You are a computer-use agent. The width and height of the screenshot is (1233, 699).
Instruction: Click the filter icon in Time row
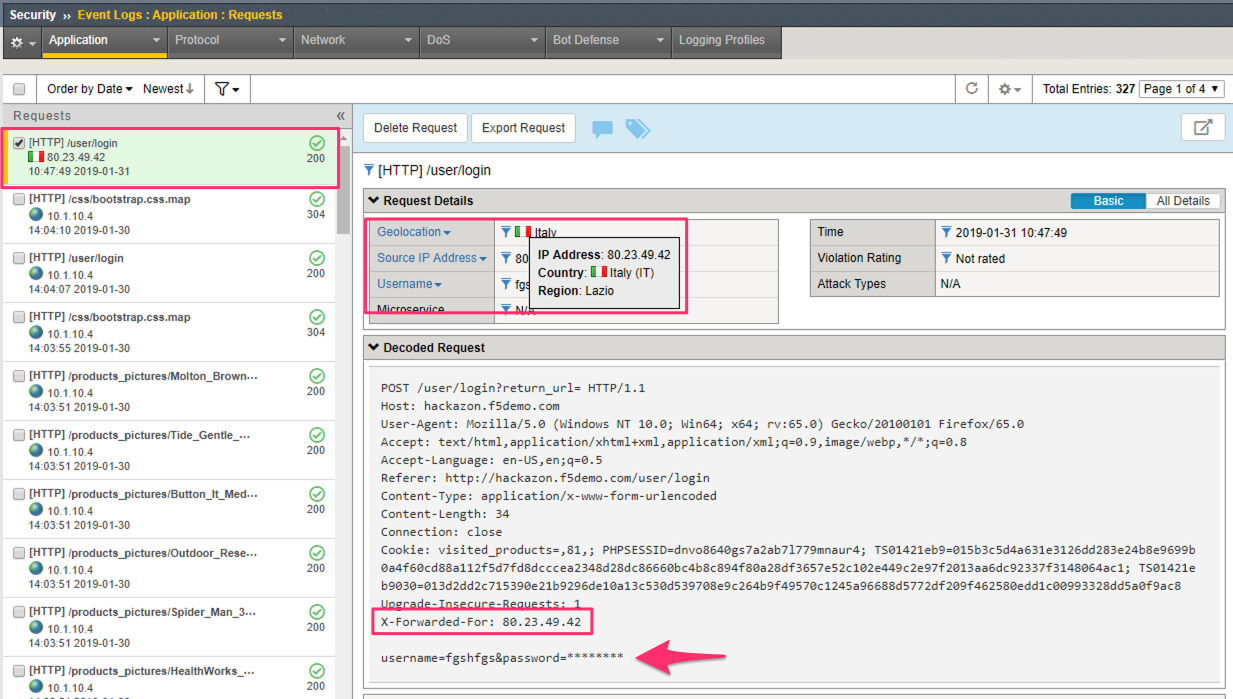pyautogui.click(x=946, y=232)
